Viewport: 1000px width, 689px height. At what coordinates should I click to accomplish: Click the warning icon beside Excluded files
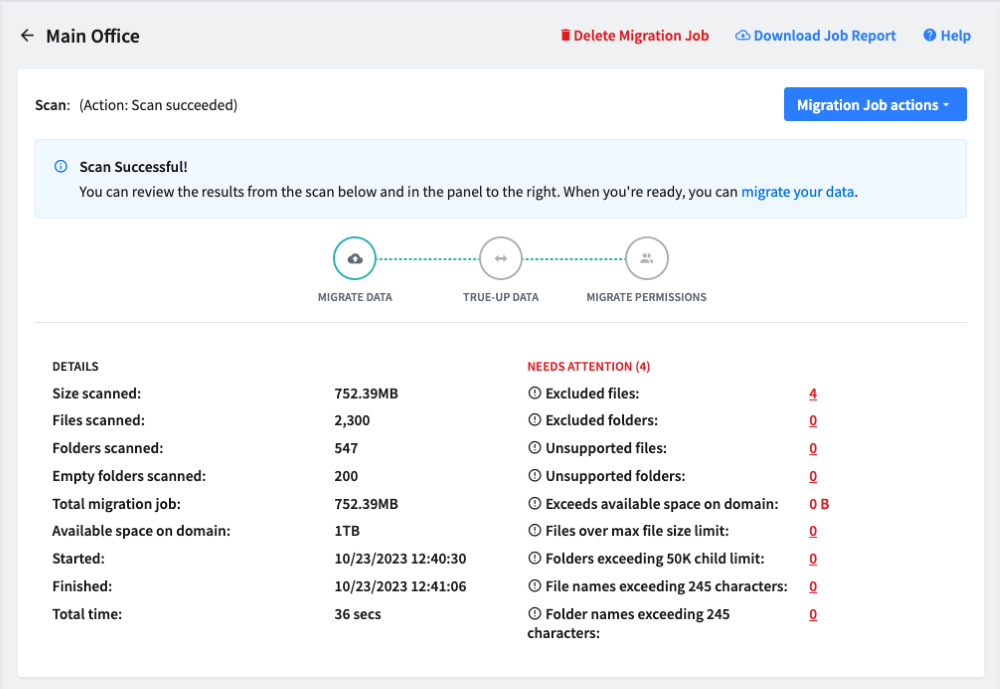pyautogui.click(x=534, y=394)
